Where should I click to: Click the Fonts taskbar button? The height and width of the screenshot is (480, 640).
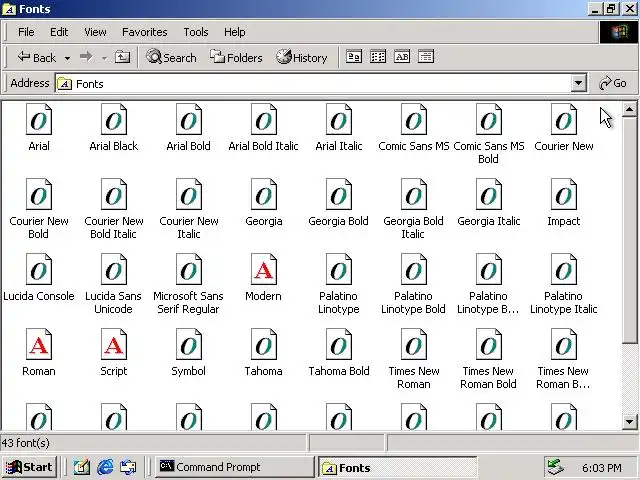click(398, 467)
